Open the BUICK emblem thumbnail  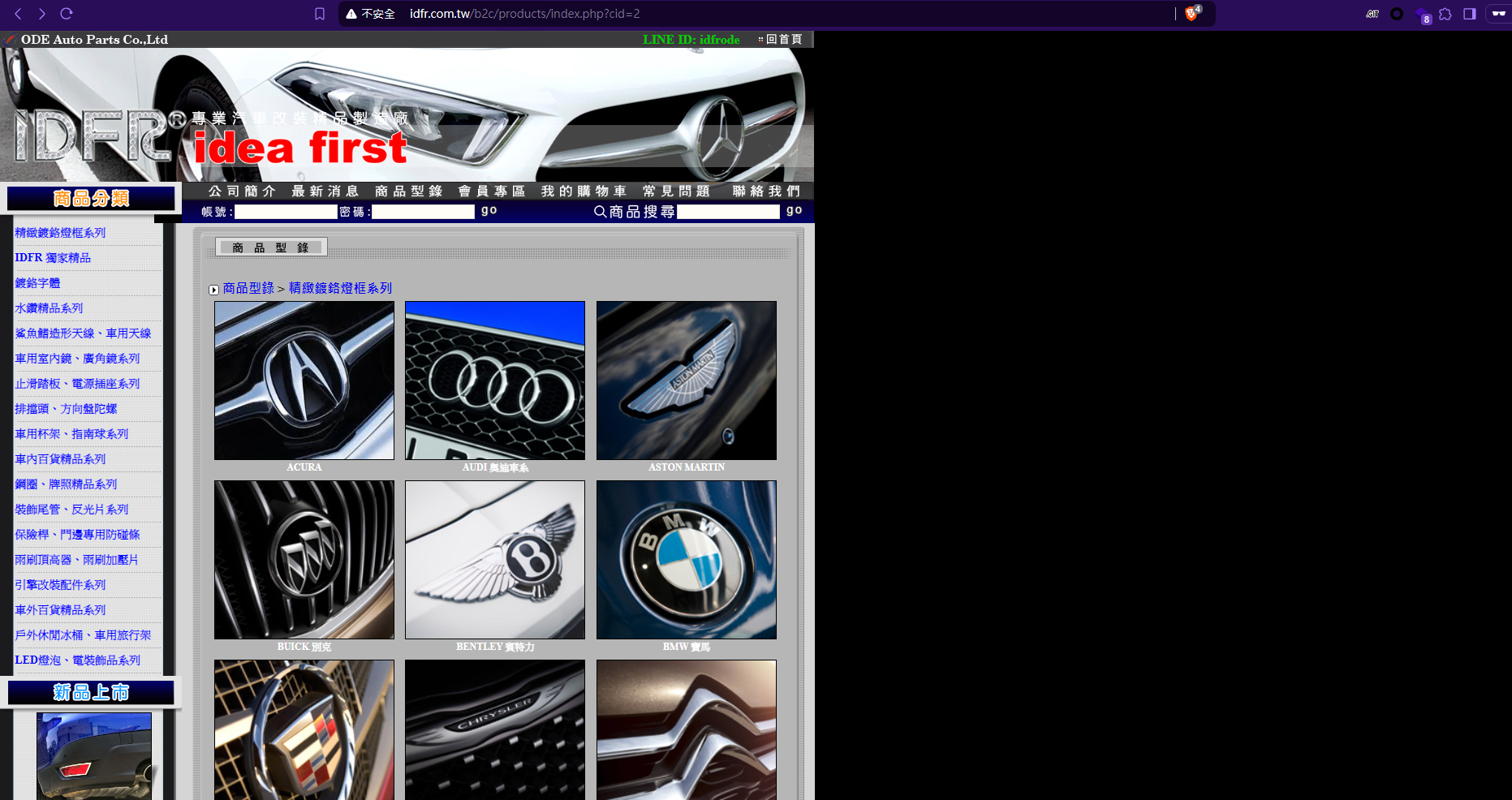(x=304, y=560)
